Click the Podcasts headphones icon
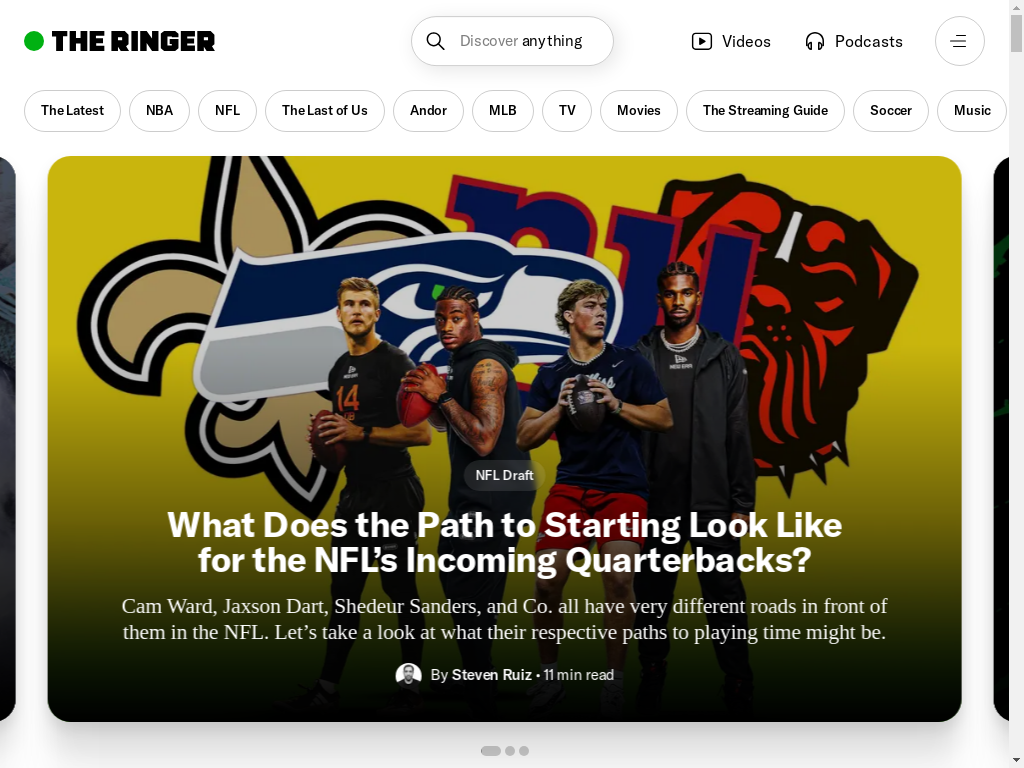Viewport: 1024px width, 768px height. (x=814, y=41)
